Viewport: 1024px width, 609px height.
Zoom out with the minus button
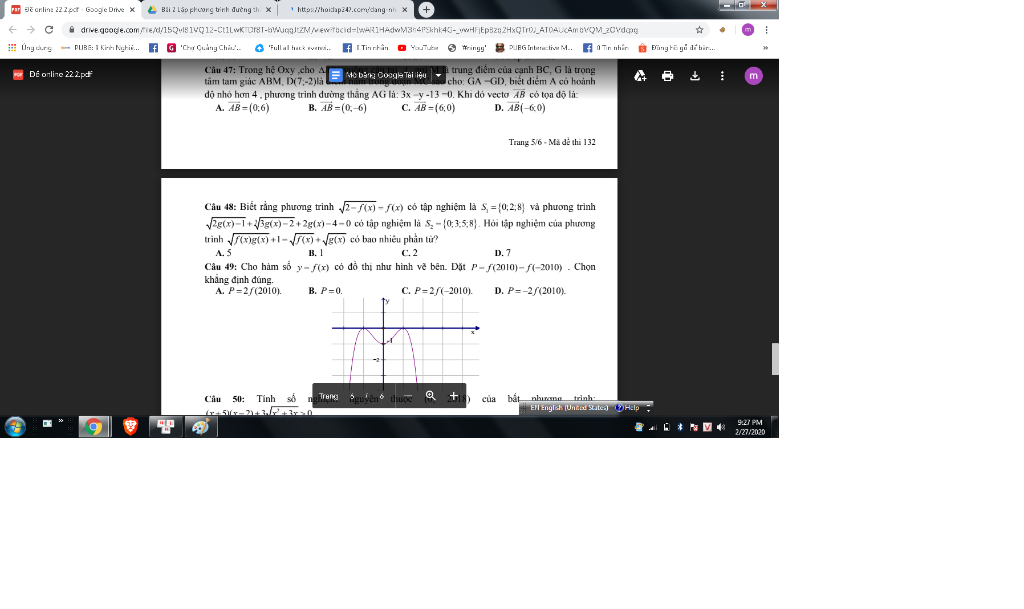click(408, 396)
